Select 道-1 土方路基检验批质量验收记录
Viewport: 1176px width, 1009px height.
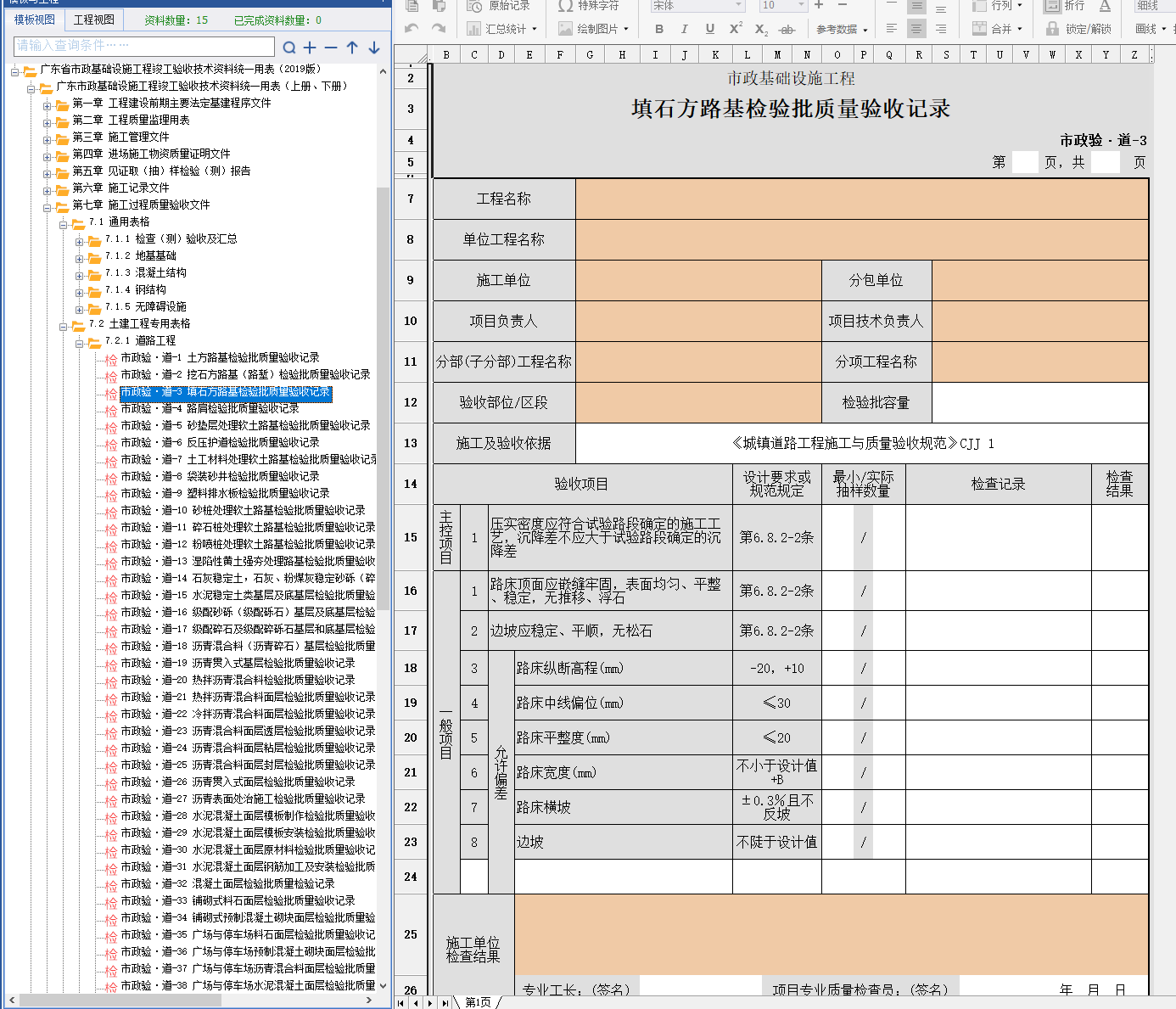(220, 357)
